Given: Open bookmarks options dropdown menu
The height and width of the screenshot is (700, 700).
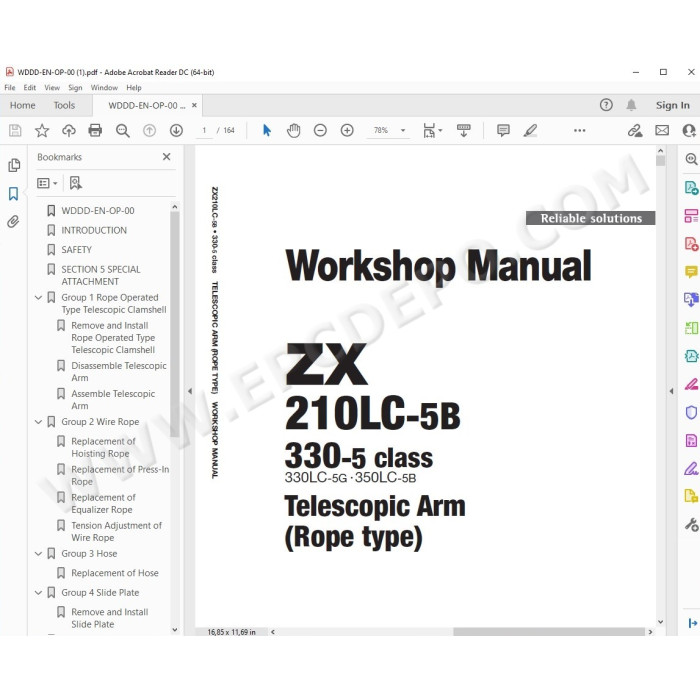Looking at the screenshot, I should (x=47, y=183).
